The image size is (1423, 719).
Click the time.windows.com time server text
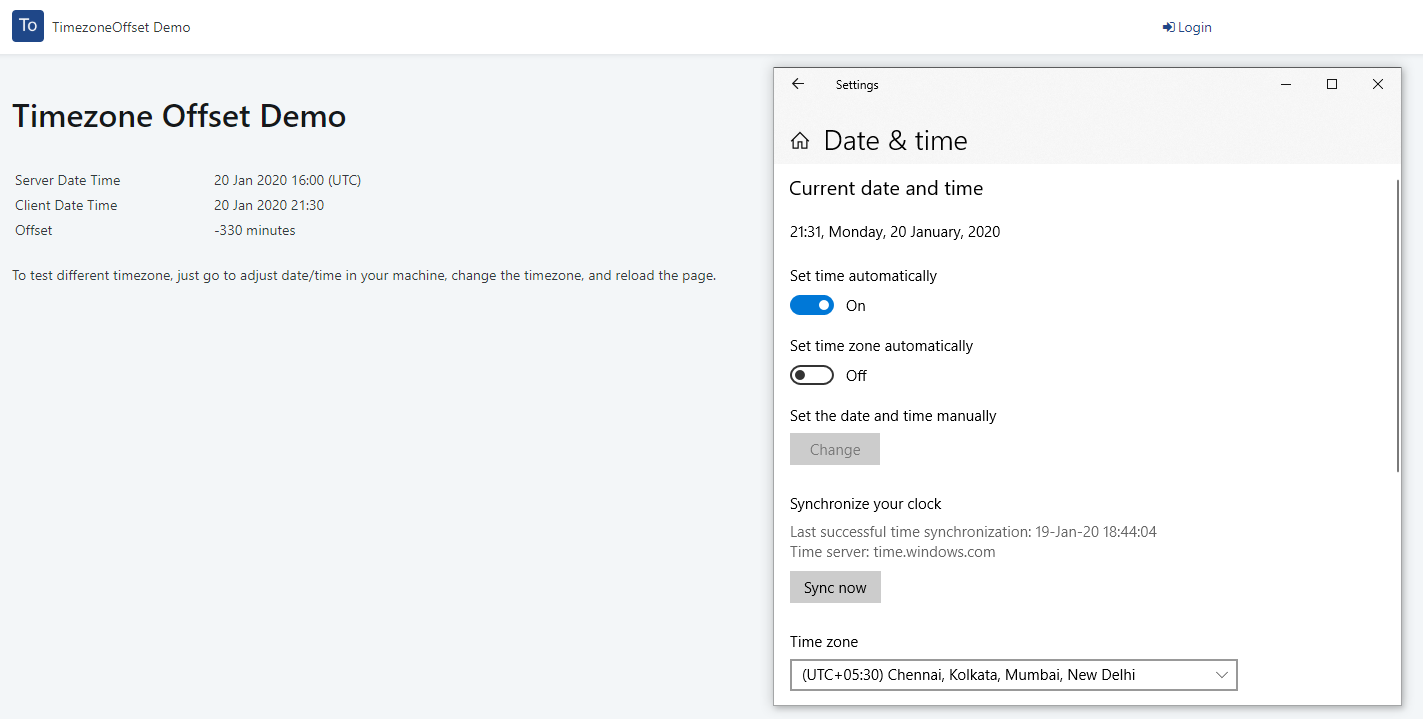934,552
